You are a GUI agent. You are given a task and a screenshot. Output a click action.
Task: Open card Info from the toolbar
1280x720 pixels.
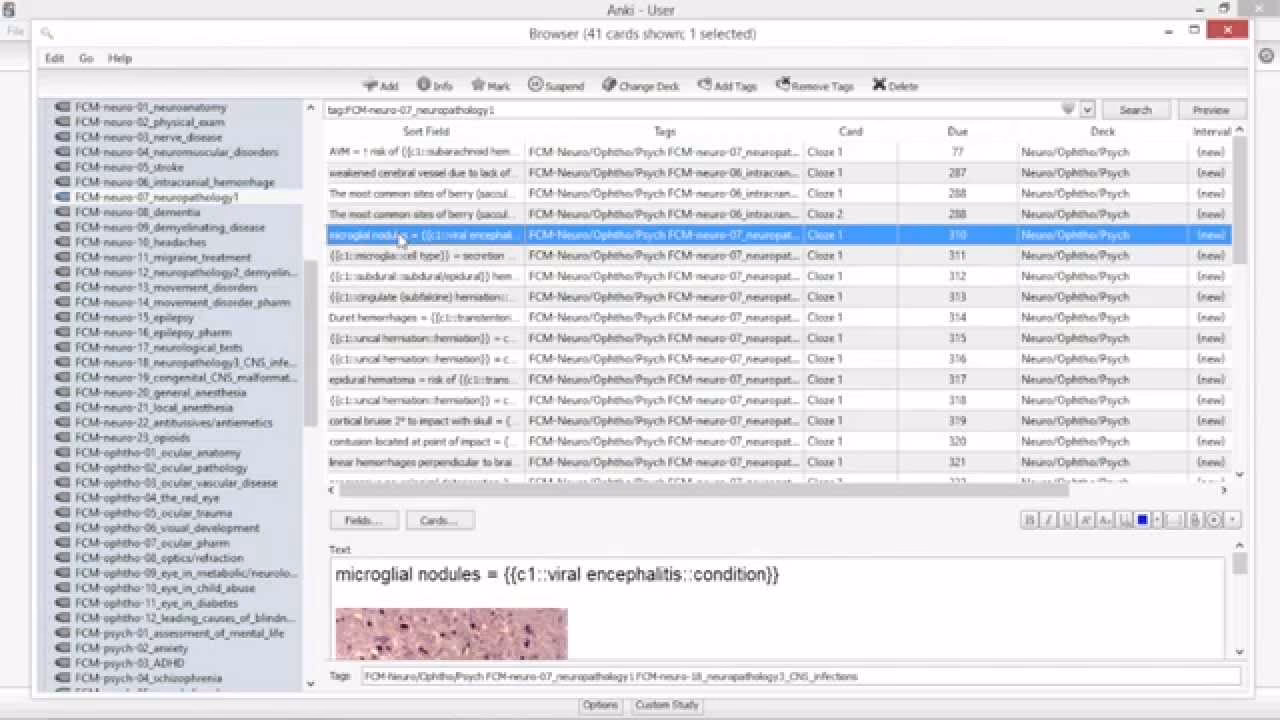click(434, 86)
